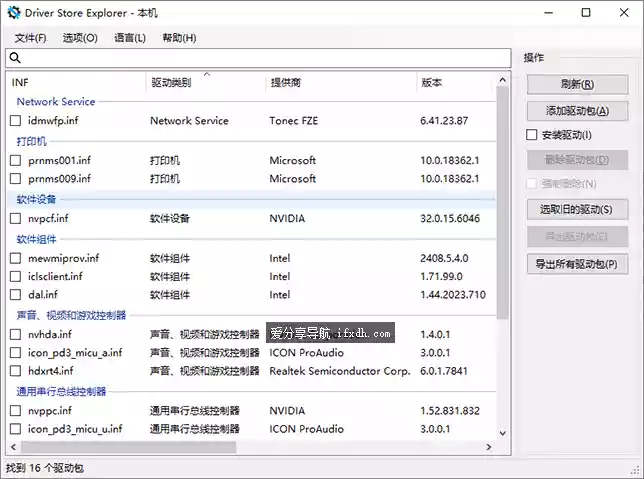
Task: Click the window resize grip icon
Action: pyautogui.click(x=636, y=470)
